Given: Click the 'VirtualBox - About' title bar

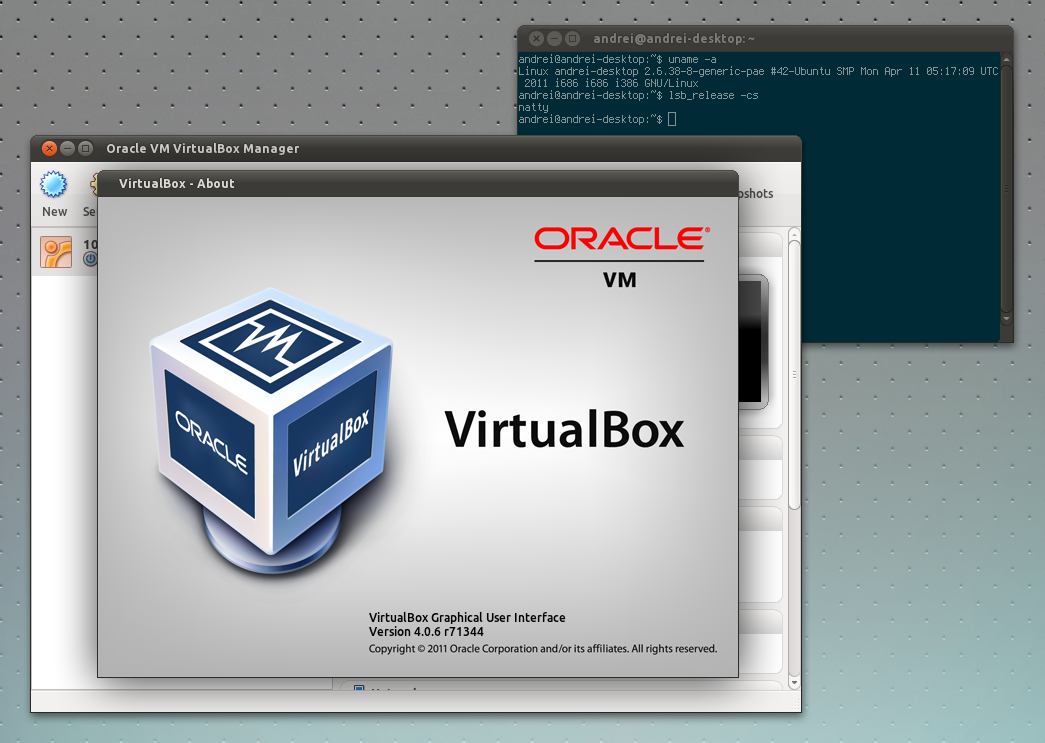Looking at the screenshot, I should pos(418,183).
